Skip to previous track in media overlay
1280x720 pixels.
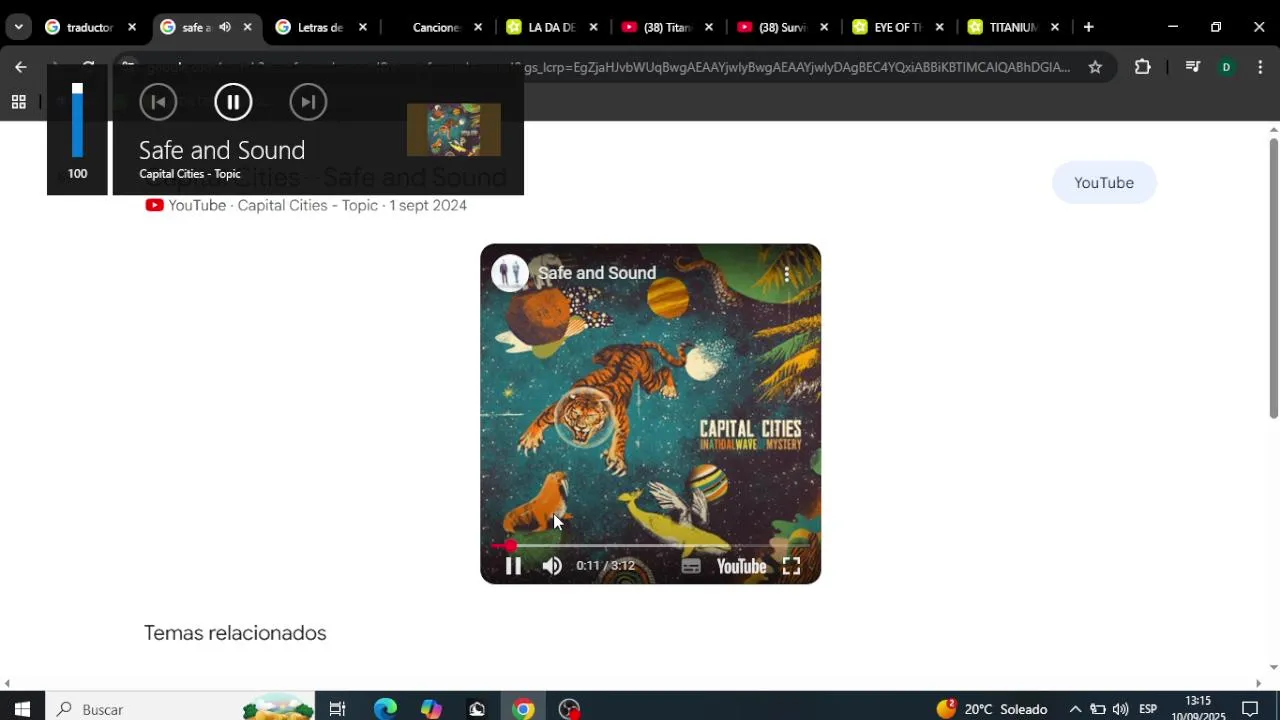click(158, 102)
